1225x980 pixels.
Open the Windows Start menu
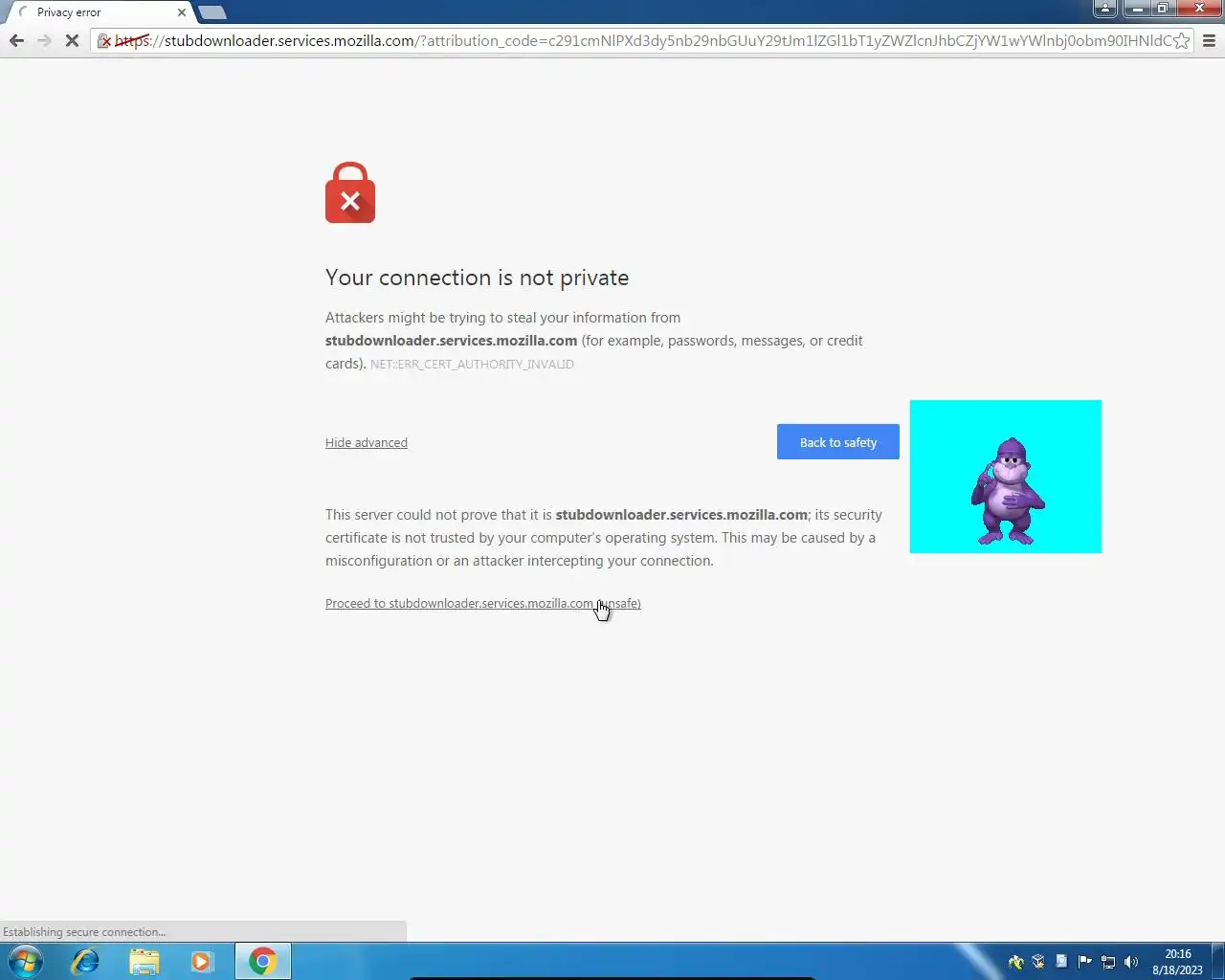point(26,961)
